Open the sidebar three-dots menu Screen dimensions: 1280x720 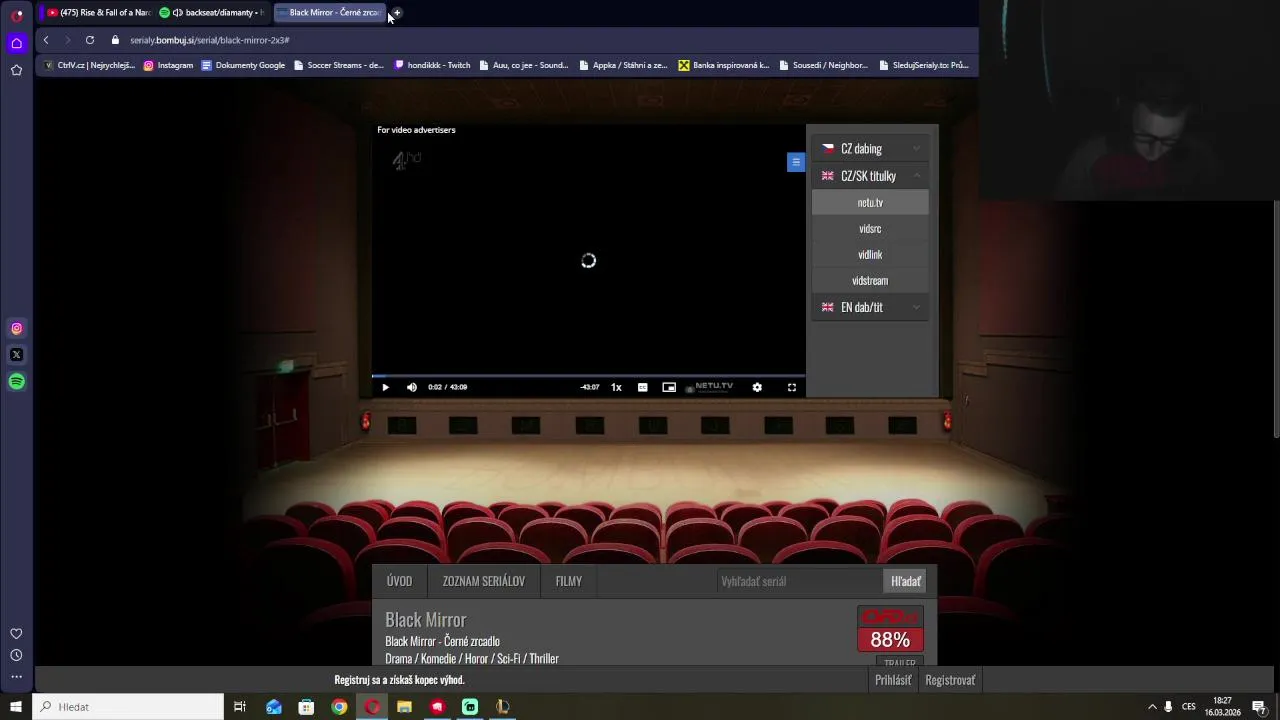click(x=16, y=677)
